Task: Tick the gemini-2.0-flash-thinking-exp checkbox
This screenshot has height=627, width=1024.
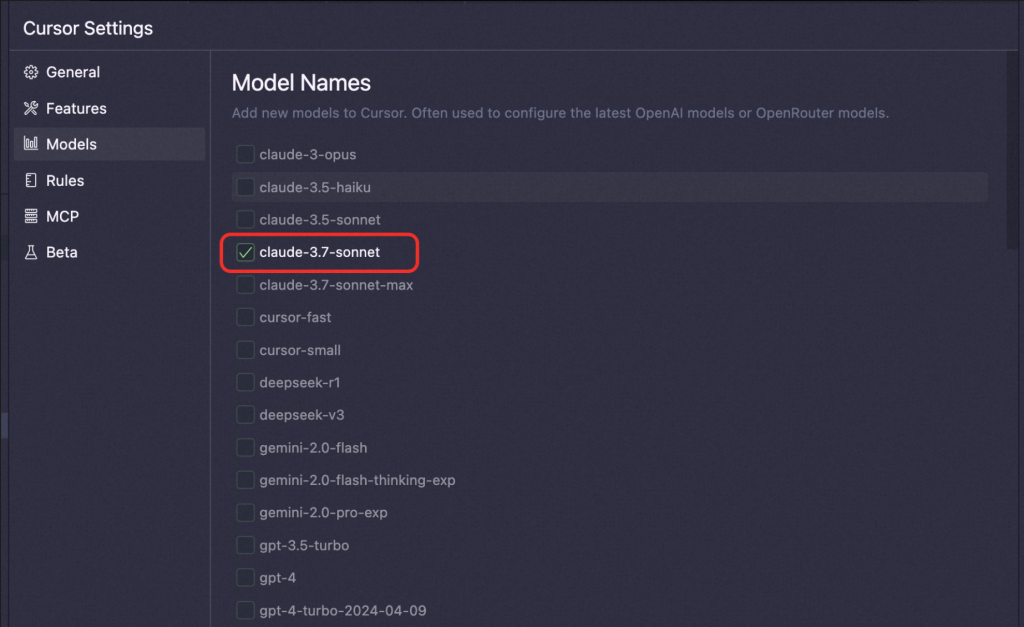Action: (x=245, y=480)
